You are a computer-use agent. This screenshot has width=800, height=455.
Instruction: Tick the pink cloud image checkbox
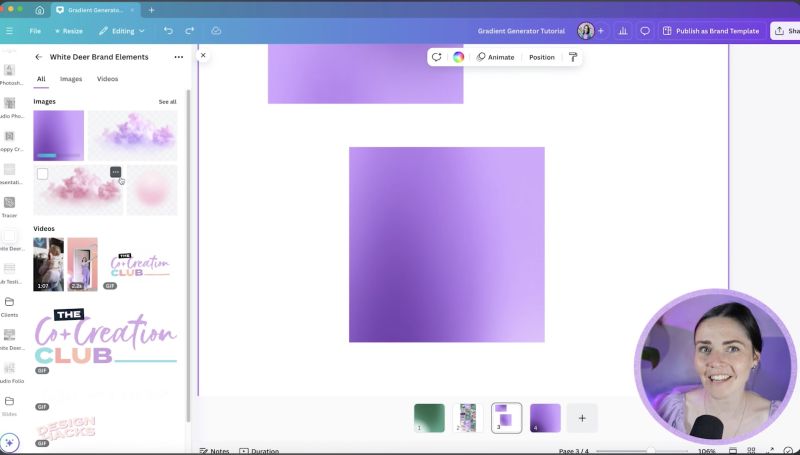point(42,174)
